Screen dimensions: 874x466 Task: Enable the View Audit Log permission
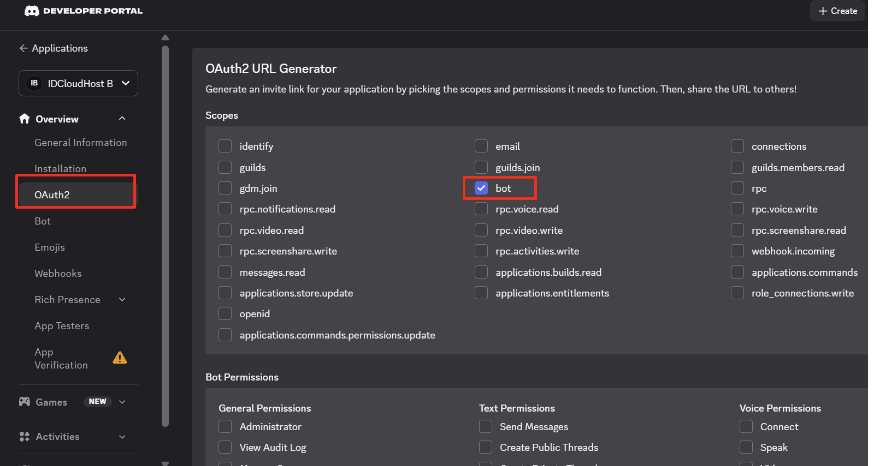225,447
